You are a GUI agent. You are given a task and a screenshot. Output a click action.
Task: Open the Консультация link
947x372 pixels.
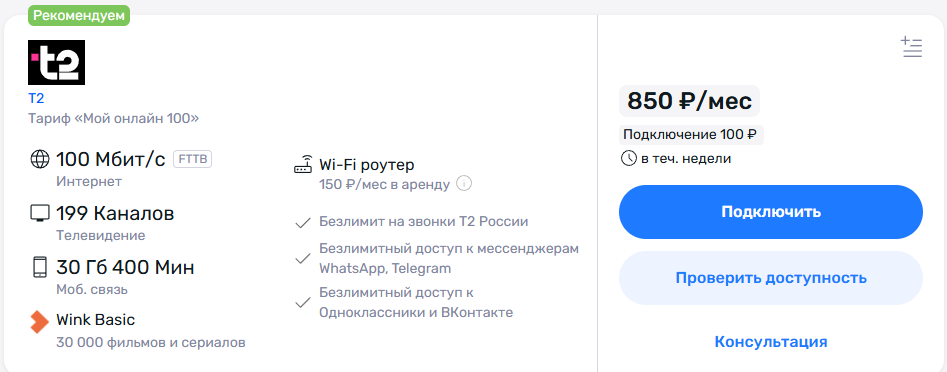coord(771,342)
